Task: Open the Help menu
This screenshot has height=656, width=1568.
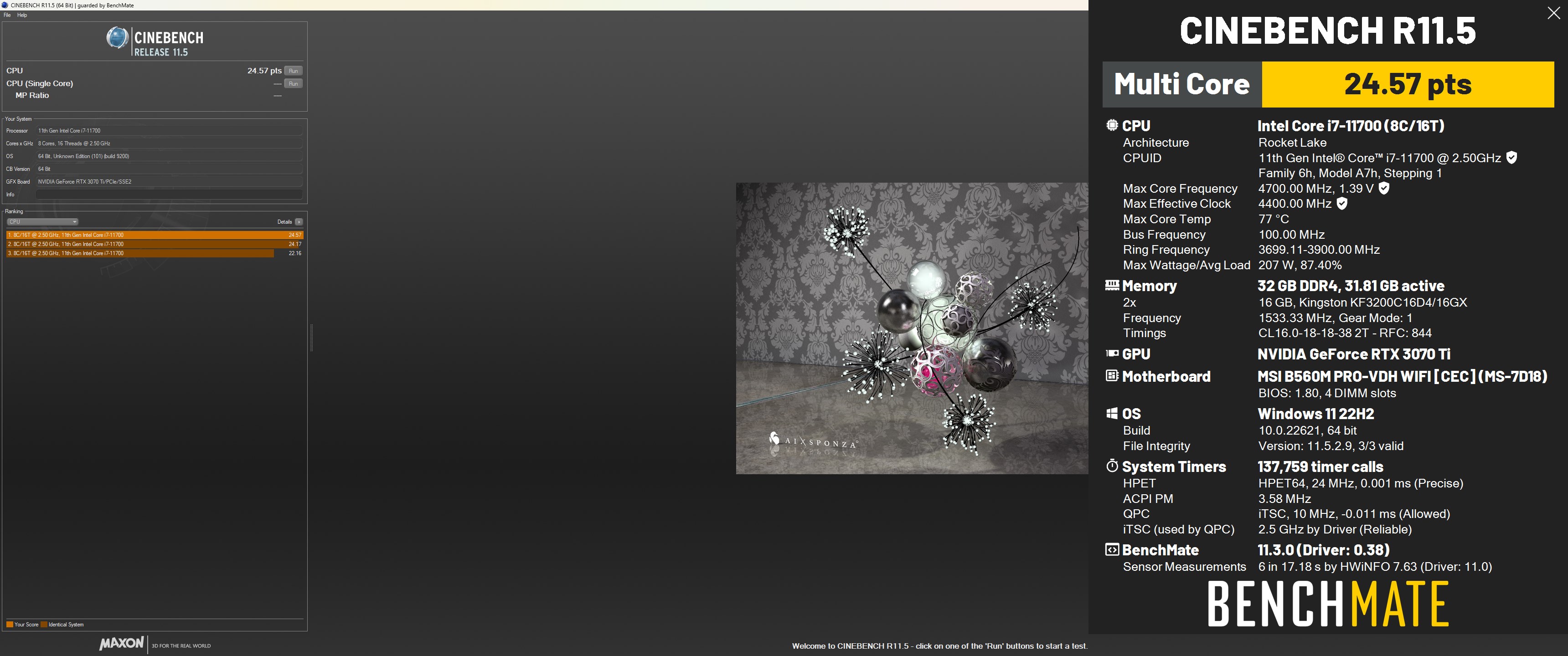Action: point(22,15)
